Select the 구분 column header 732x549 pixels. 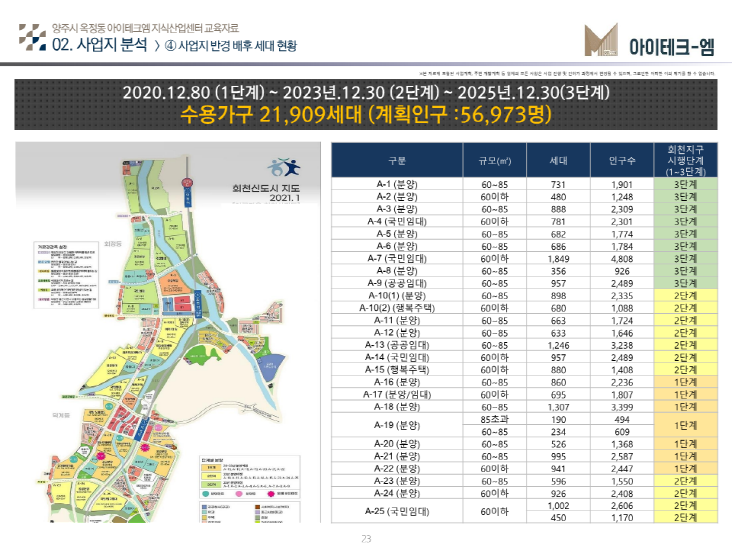click(397, 159)
